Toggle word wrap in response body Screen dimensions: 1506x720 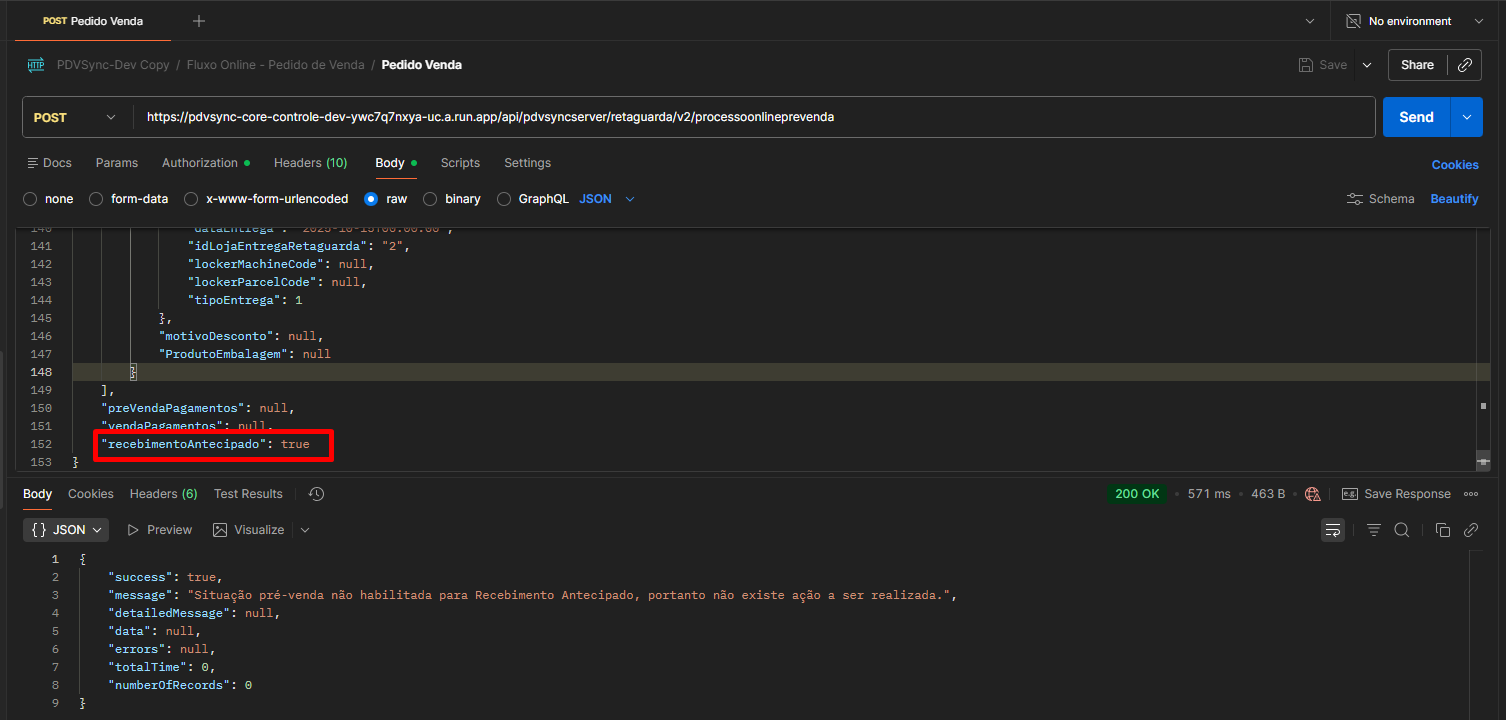[1333, 530]
